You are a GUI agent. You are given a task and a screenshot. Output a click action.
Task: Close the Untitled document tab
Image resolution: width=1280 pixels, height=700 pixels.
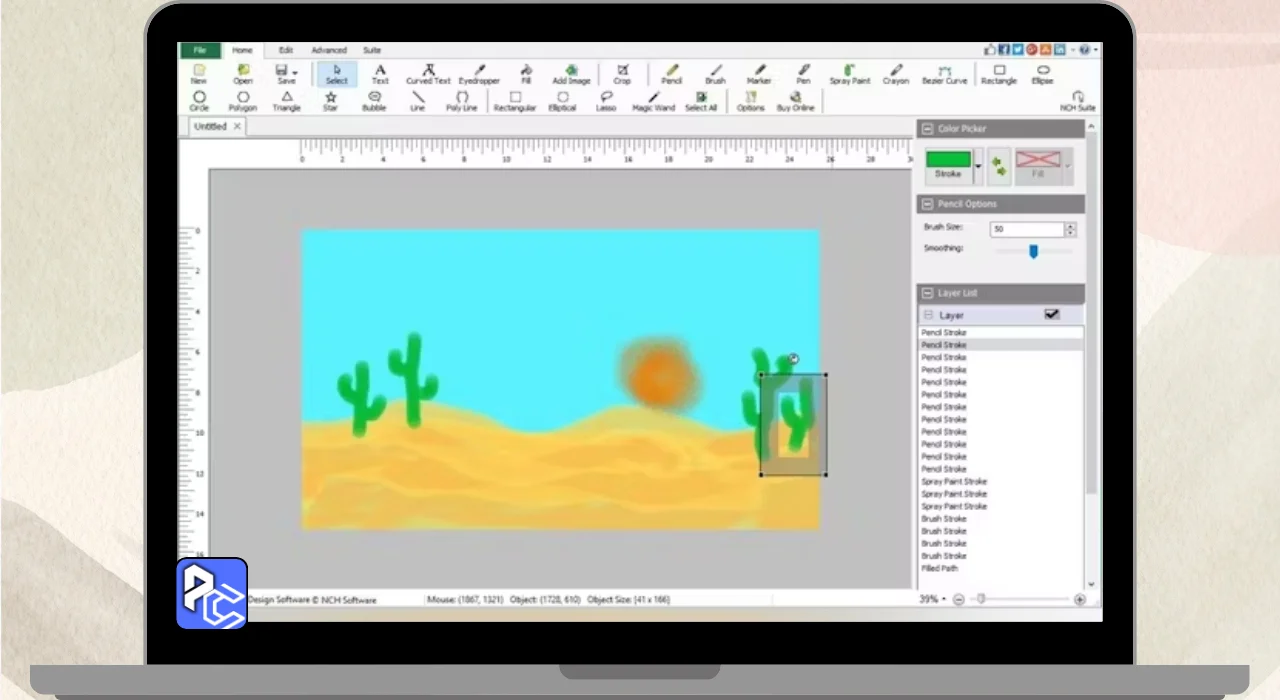tap(237, 127)
